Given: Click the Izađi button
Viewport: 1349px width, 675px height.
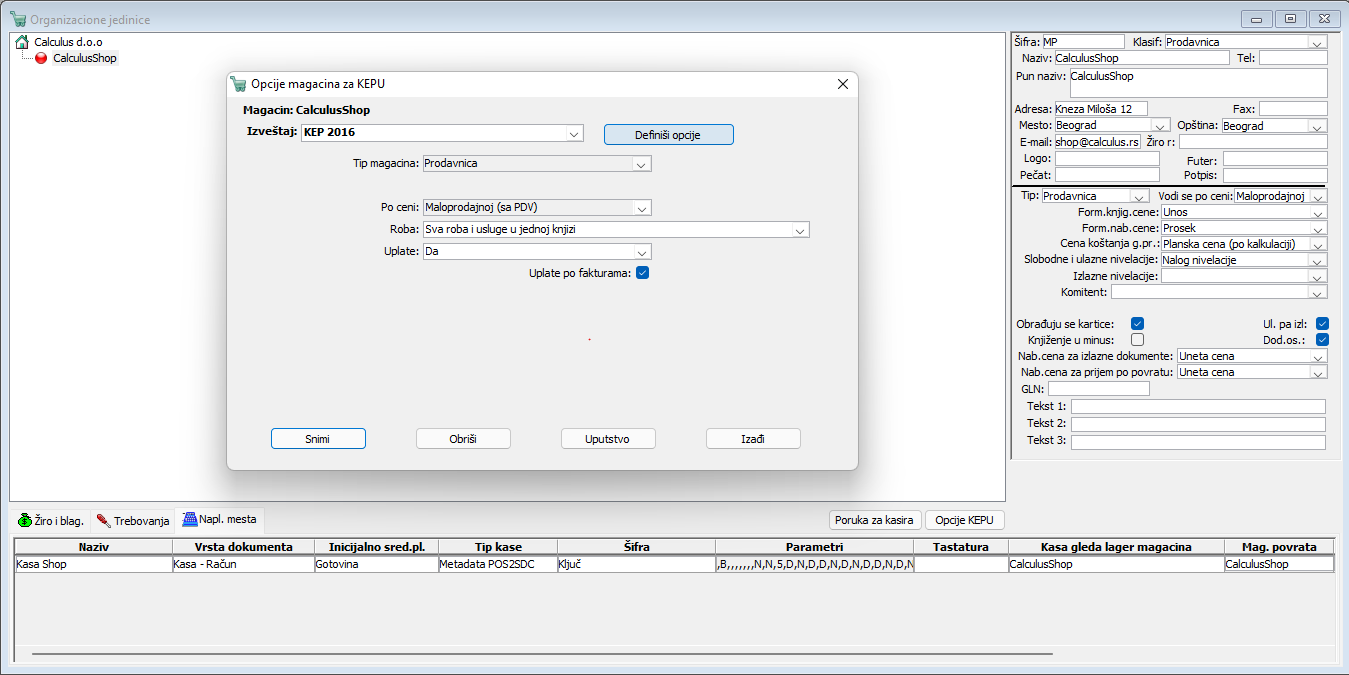Looking at the screenshot, I should pos(753,439).
